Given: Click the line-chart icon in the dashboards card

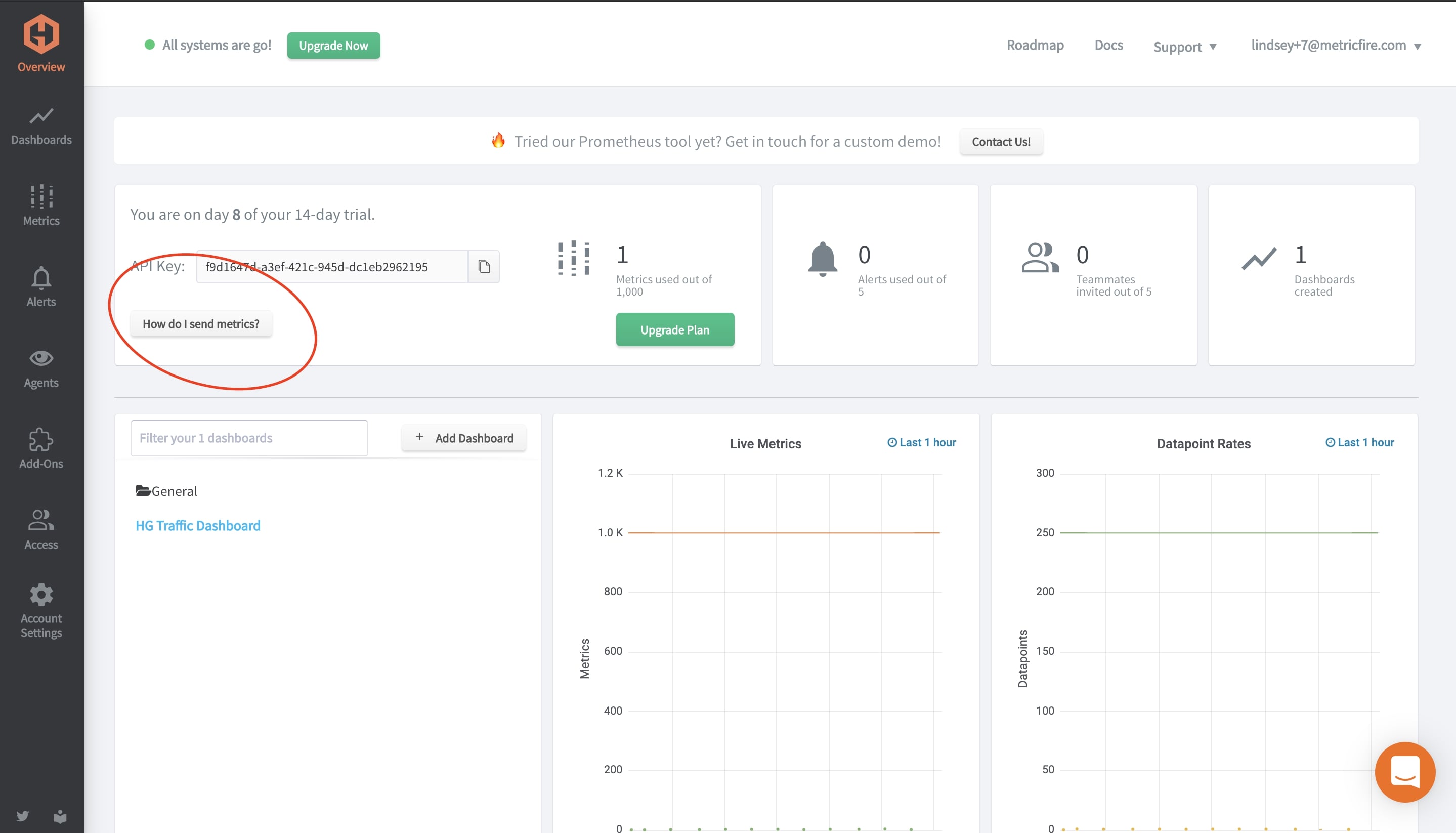Looking at the screenshot, I should coord(1259,259).
